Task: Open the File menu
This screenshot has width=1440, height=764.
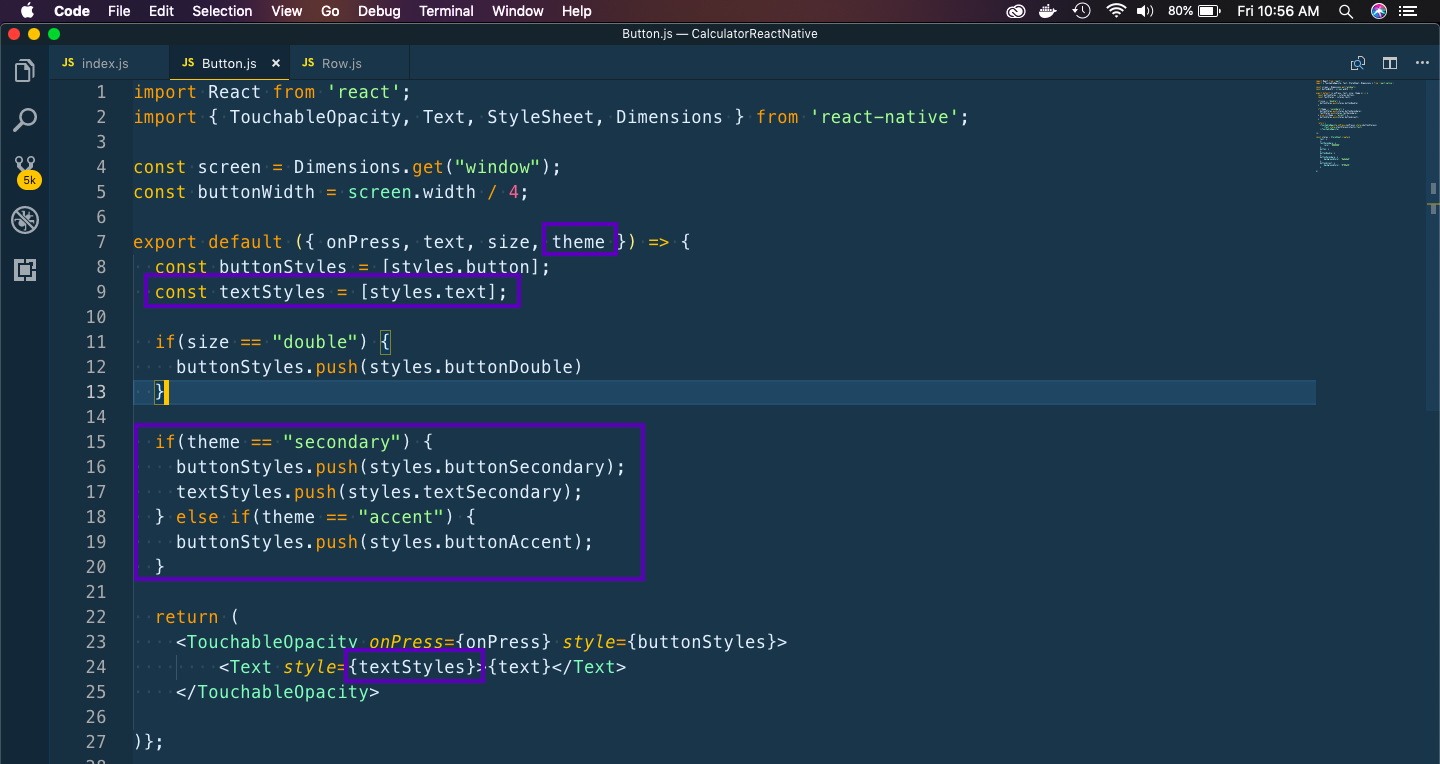Action: [119, 11]
